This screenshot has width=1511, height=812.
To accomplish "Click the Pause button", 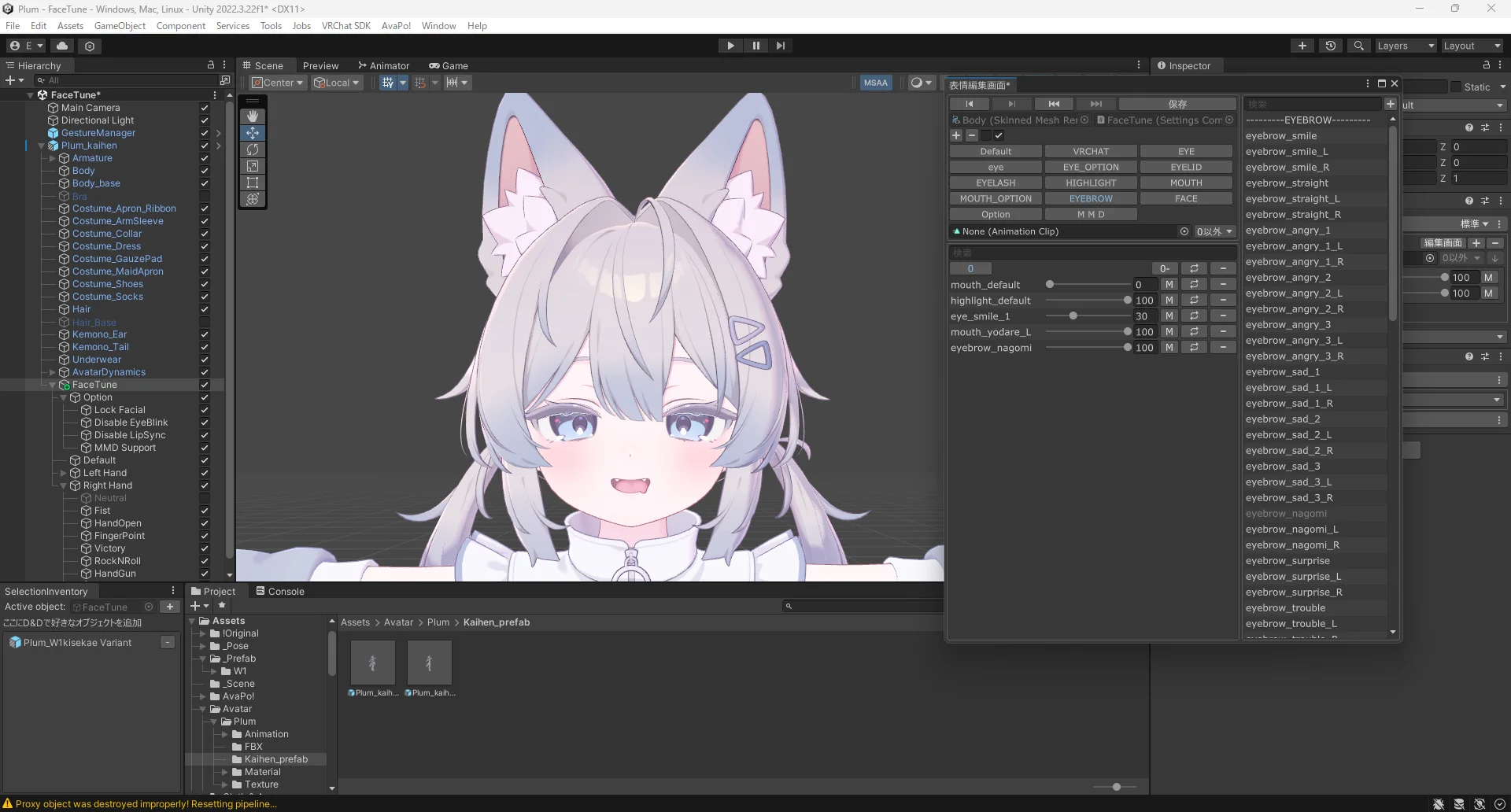I will 755,46.
